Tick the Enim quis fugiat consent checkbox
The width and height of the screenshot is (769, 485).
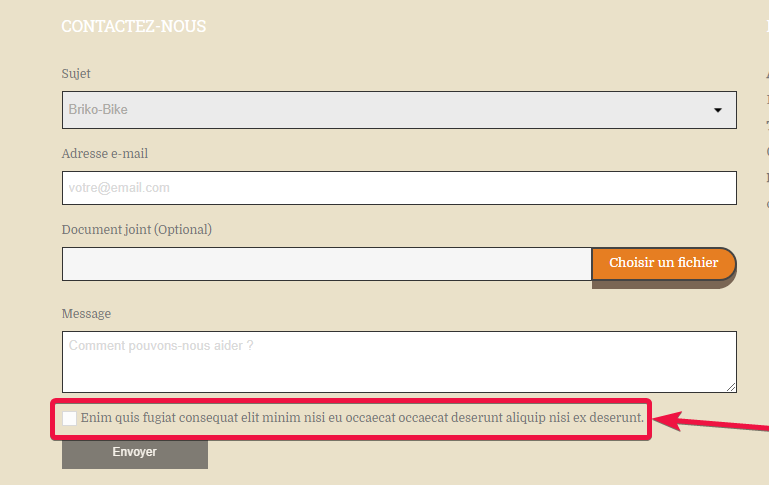pos(70,418)
